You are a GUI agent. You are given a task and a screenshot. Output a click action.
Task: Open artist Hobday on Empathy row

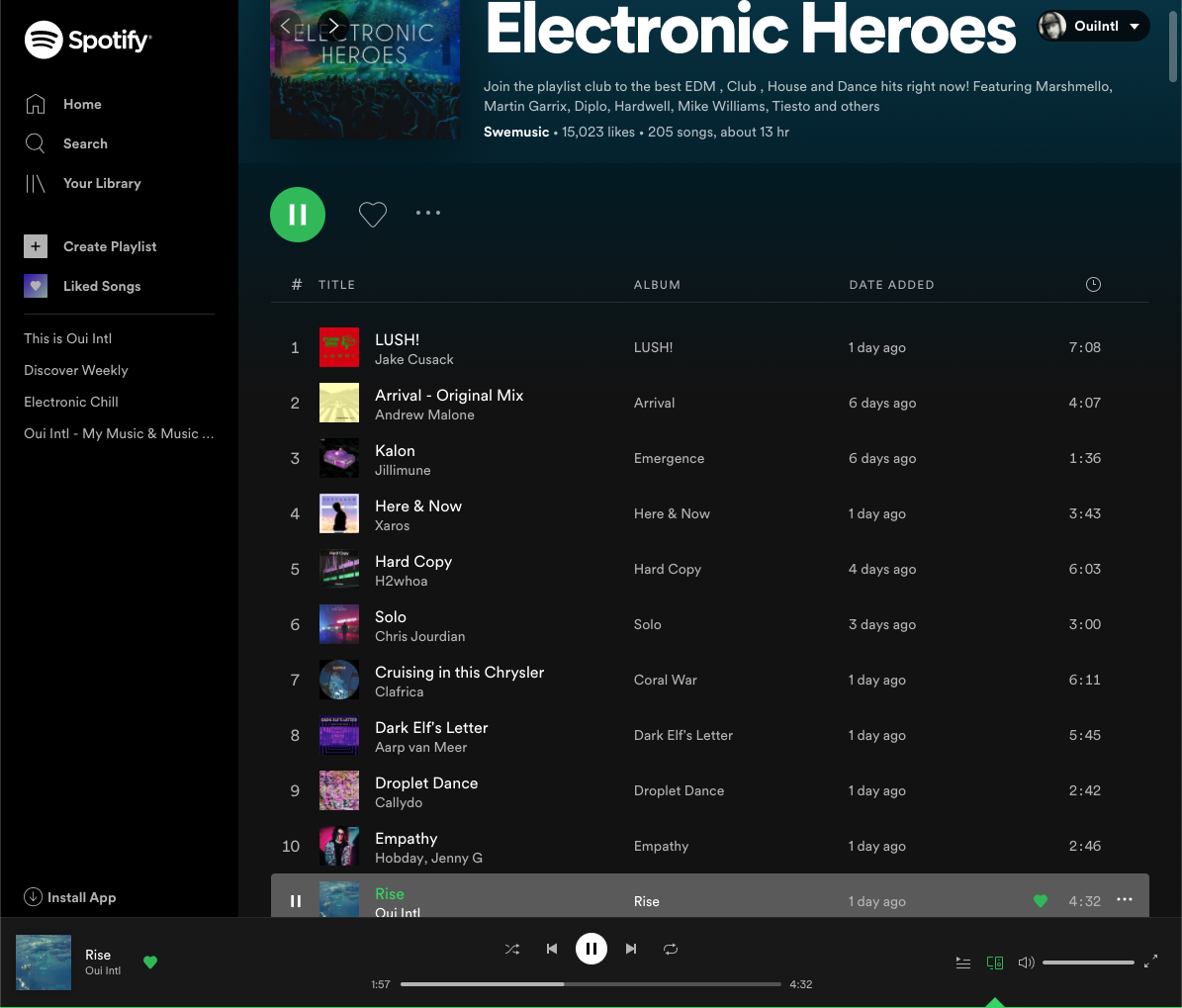pos(400,858)
